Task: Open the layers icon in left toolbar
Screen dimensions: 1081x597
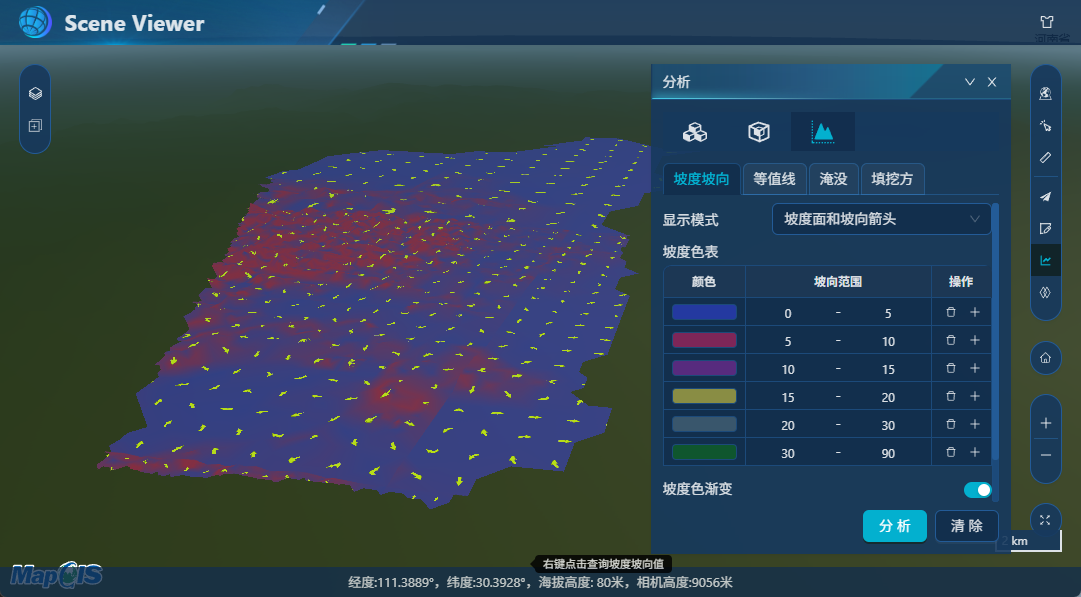Action: point(35,94)
